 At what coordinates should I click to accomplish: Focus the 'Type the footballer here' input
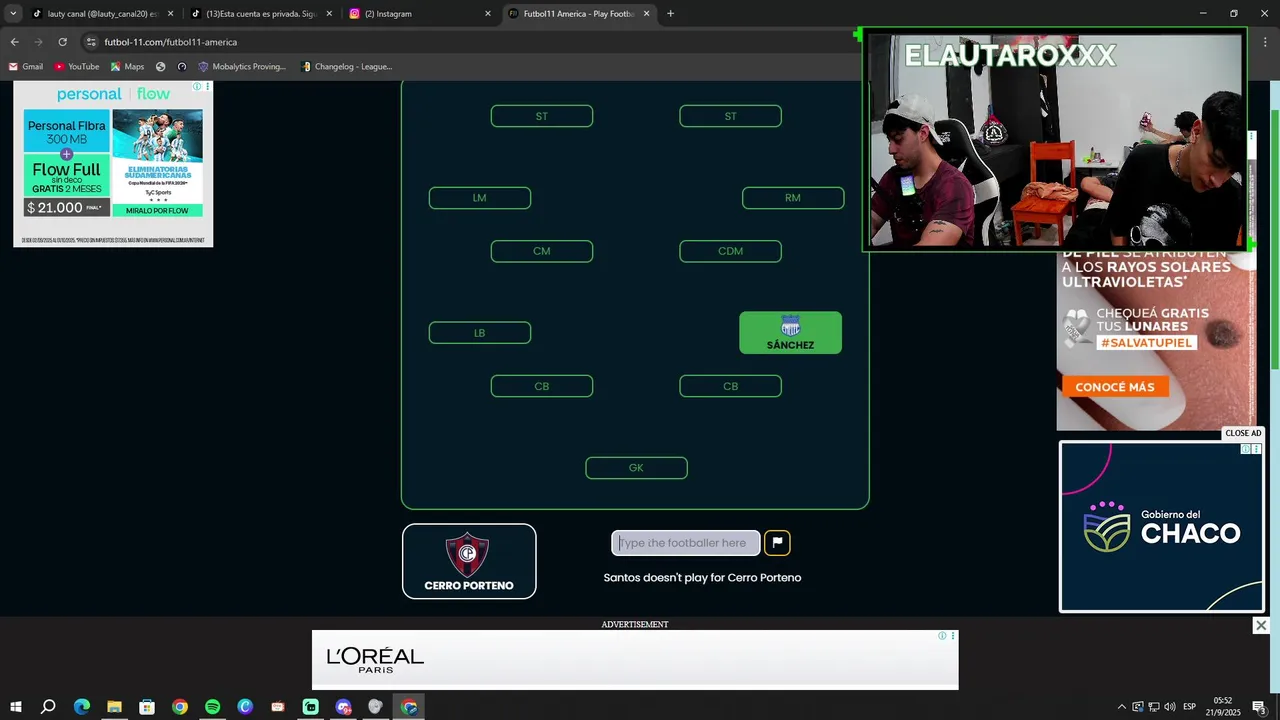[686, 543]
